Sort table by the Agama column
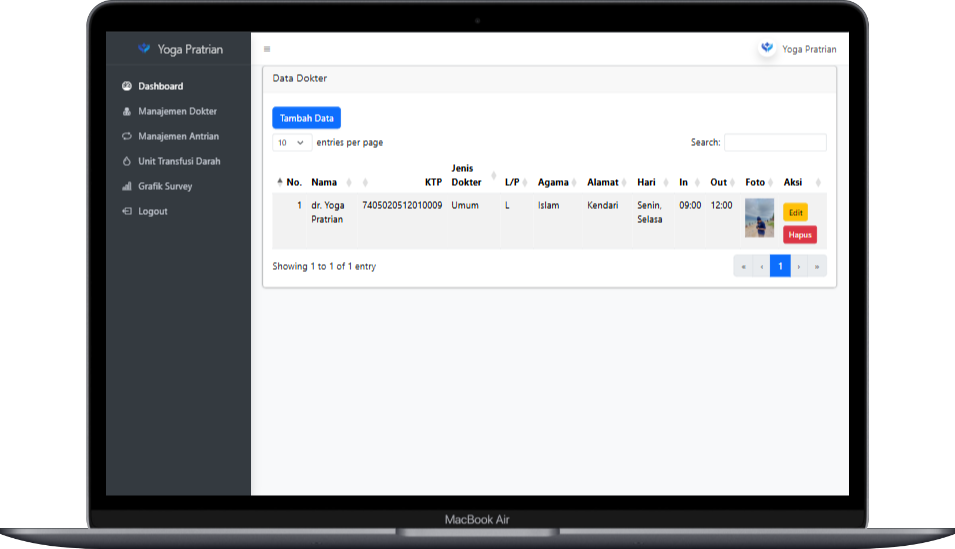Viewport: 955px width, 549px height. (555, 182)
